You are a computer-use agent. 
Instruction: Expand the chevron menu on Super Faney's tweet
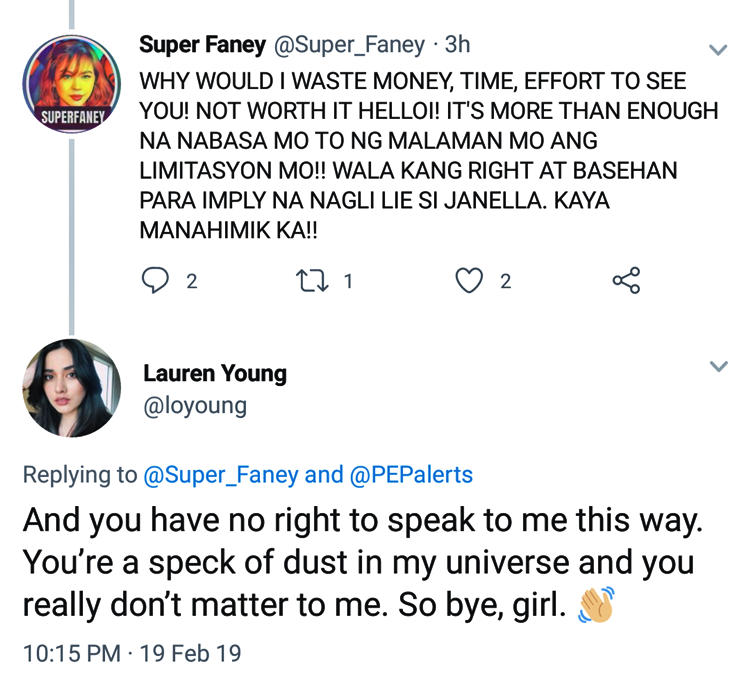click(x=718, y=49)
